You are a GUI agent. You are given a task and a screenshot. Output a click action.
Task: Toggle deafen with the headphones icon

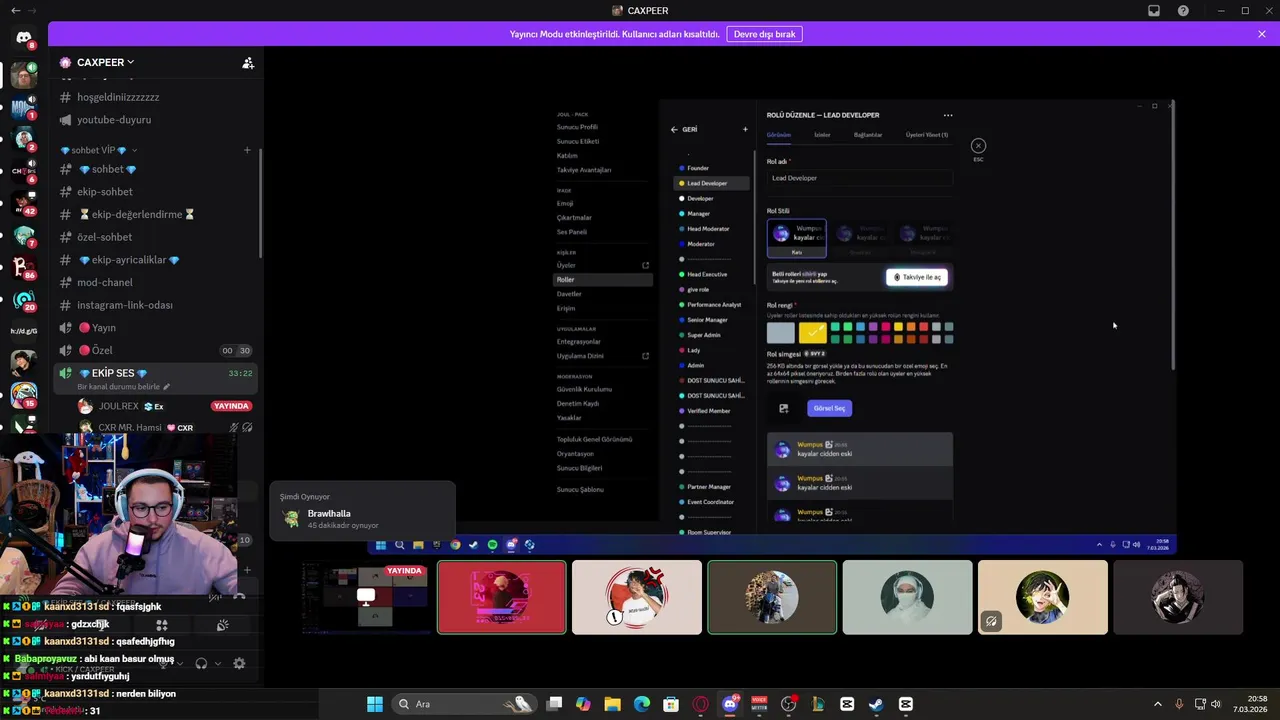click(x=201, y=663)
